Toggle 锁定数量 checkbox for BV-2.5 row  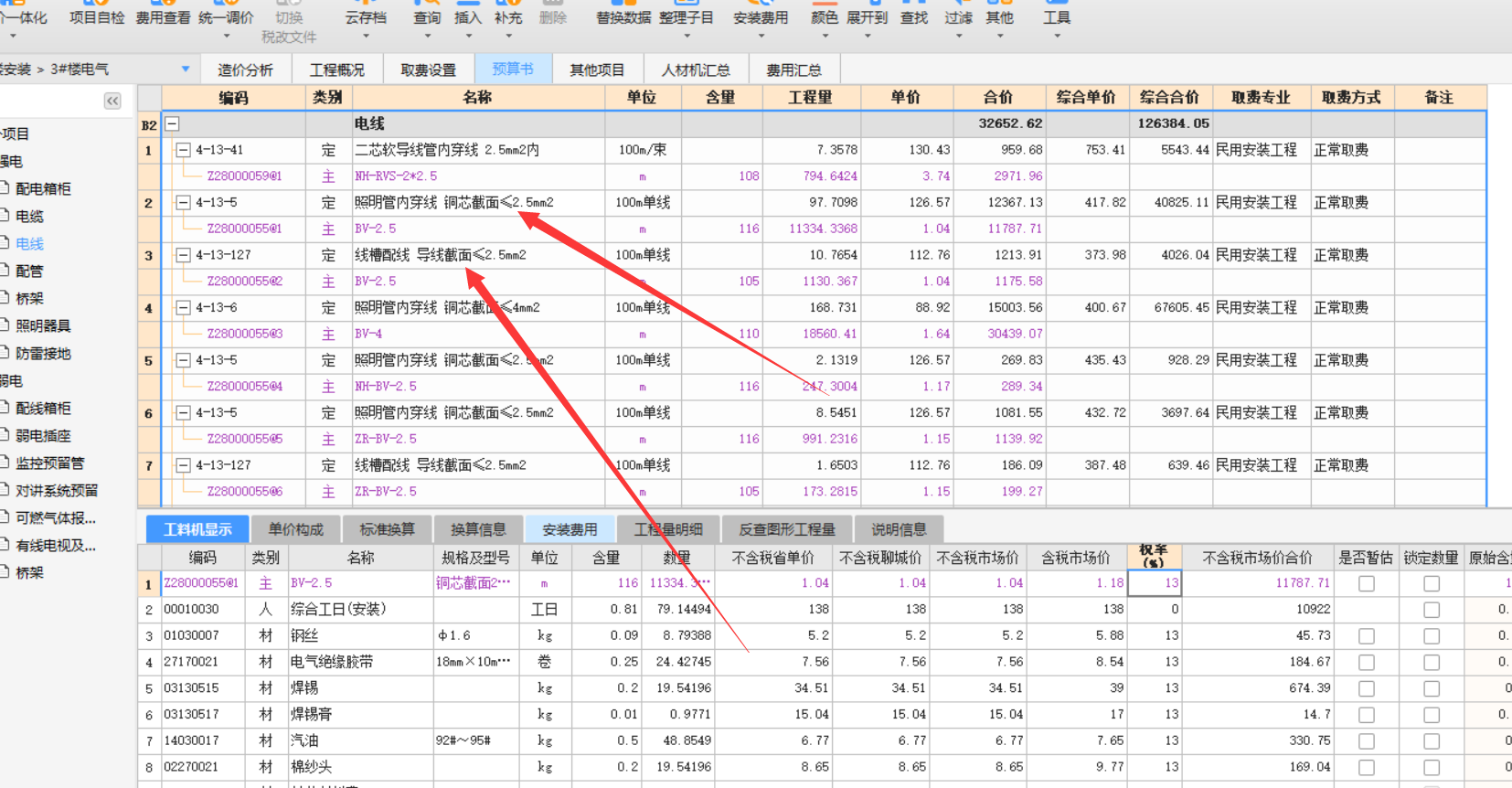tap(1432, 583)
